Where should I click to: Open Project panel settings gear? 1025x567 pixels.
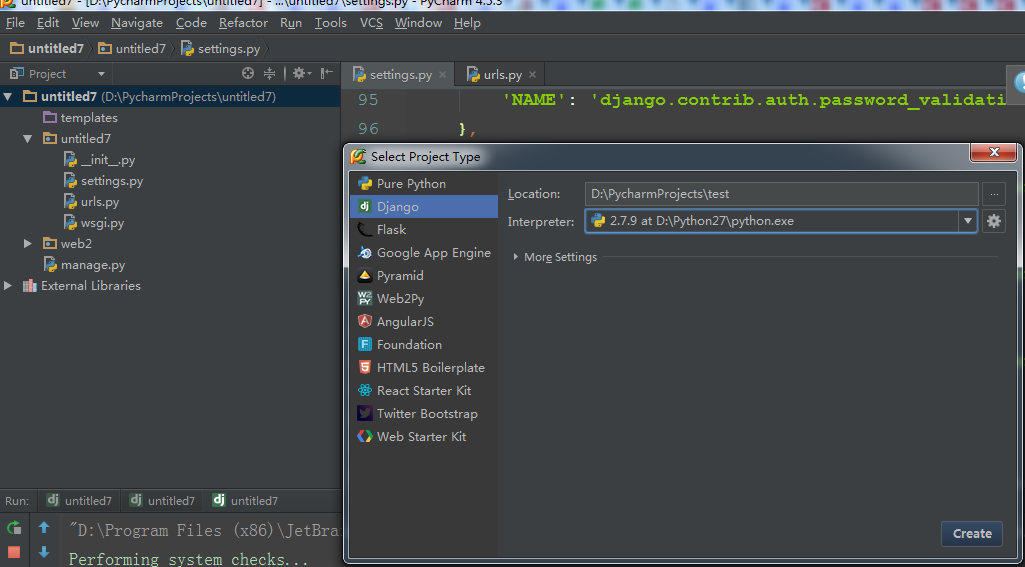pyautogui.click(x=301, y=73)
